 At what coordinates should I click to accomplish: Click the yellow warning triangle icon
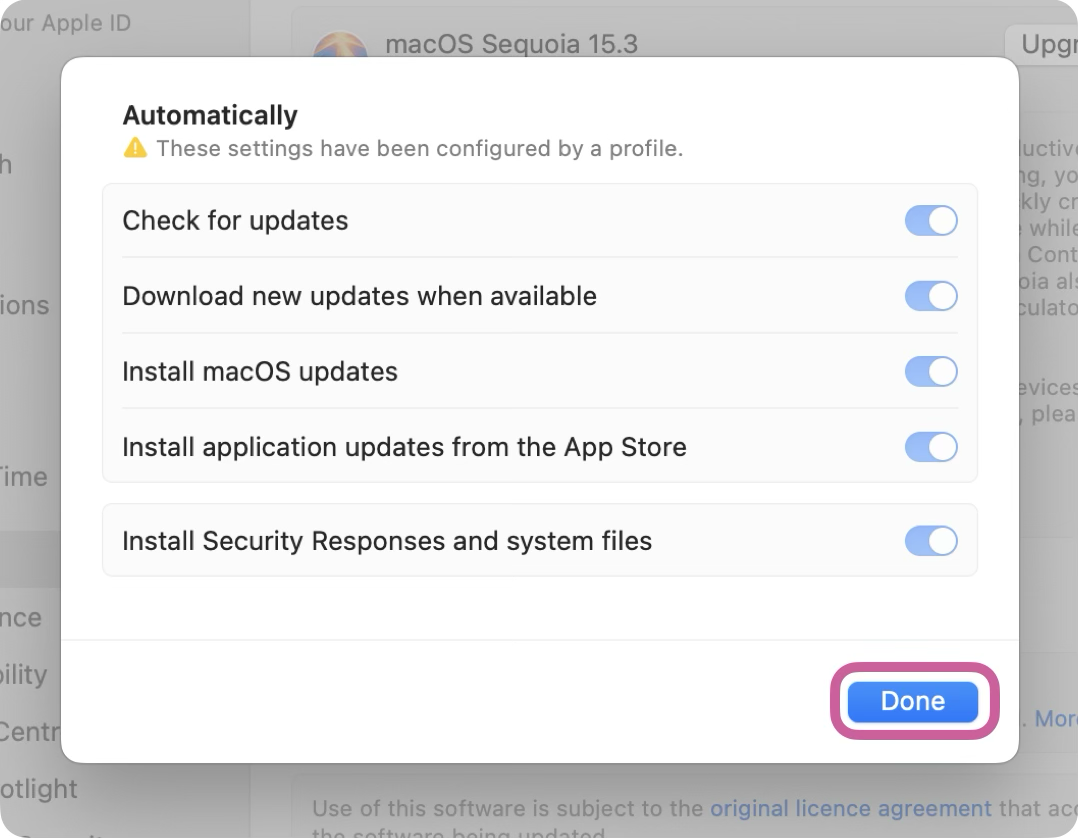click(135, 148)
